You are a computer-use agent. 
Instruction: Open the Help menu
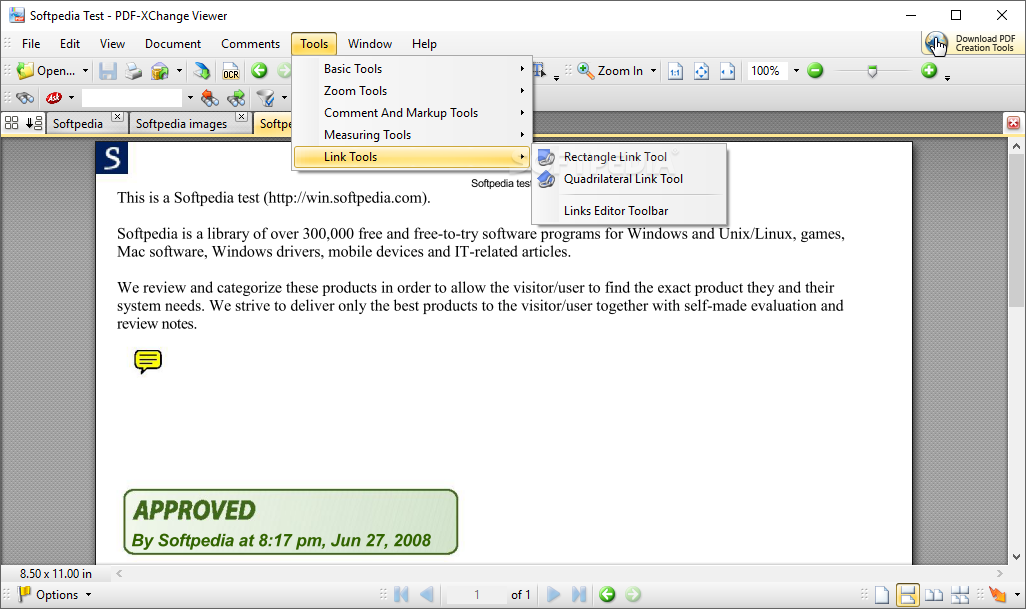click(424, 44)
